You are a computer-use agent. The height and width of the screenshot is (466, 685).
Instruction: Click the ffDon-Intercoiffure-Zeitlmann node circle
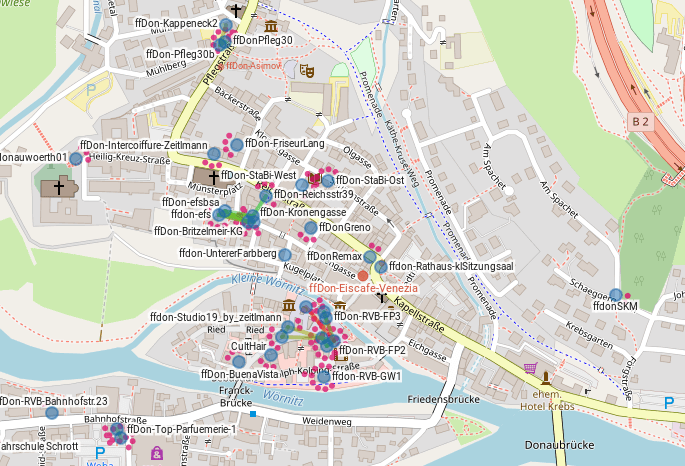click(x=214, y=154)
